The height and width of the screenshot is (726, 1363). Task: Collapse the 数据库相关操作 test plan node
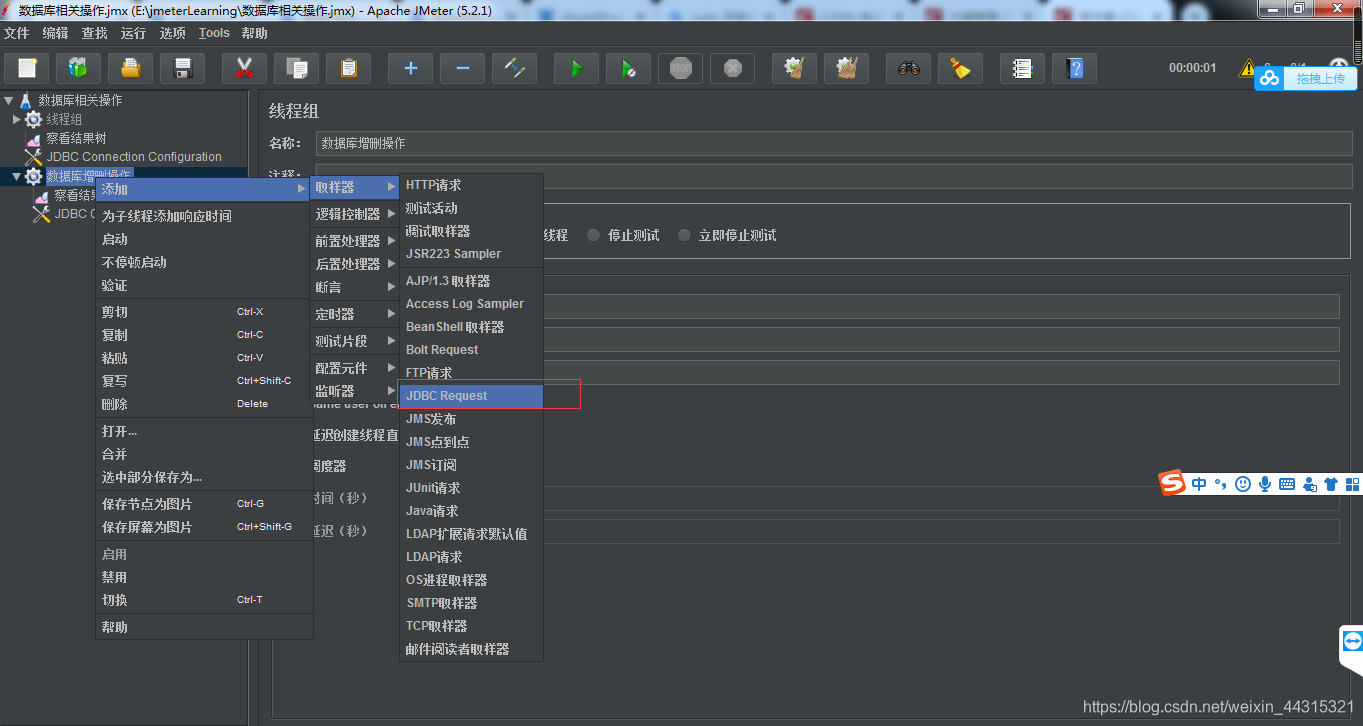(9, 100)
